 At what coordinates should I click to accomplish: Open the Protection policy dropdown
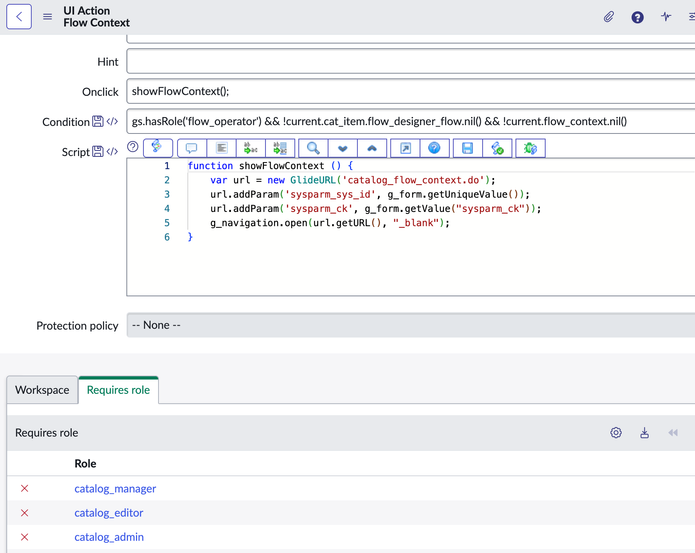coord(410,325)
